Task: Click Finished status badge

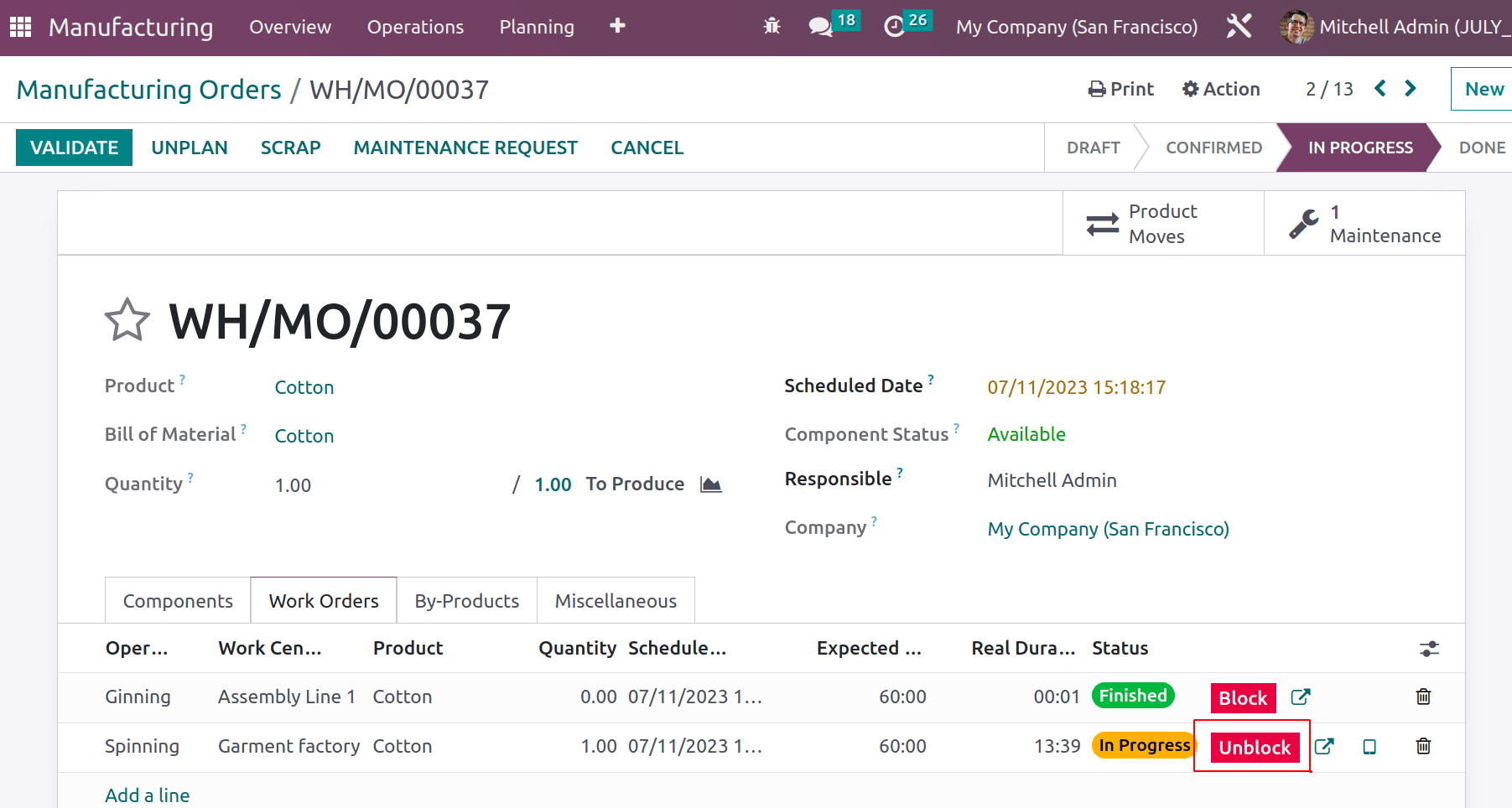Action: coord(1133,696)
